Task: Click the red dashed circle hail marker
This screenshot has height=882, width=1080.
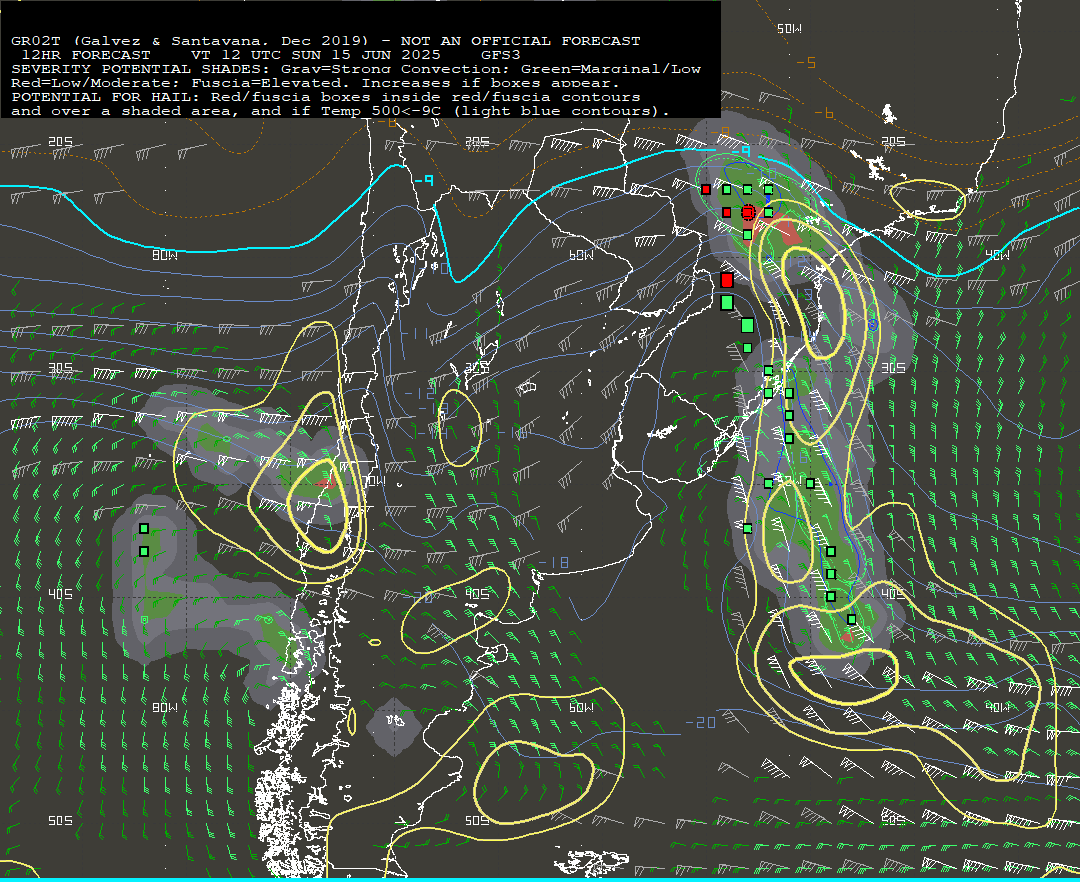Action: point(748,212)
